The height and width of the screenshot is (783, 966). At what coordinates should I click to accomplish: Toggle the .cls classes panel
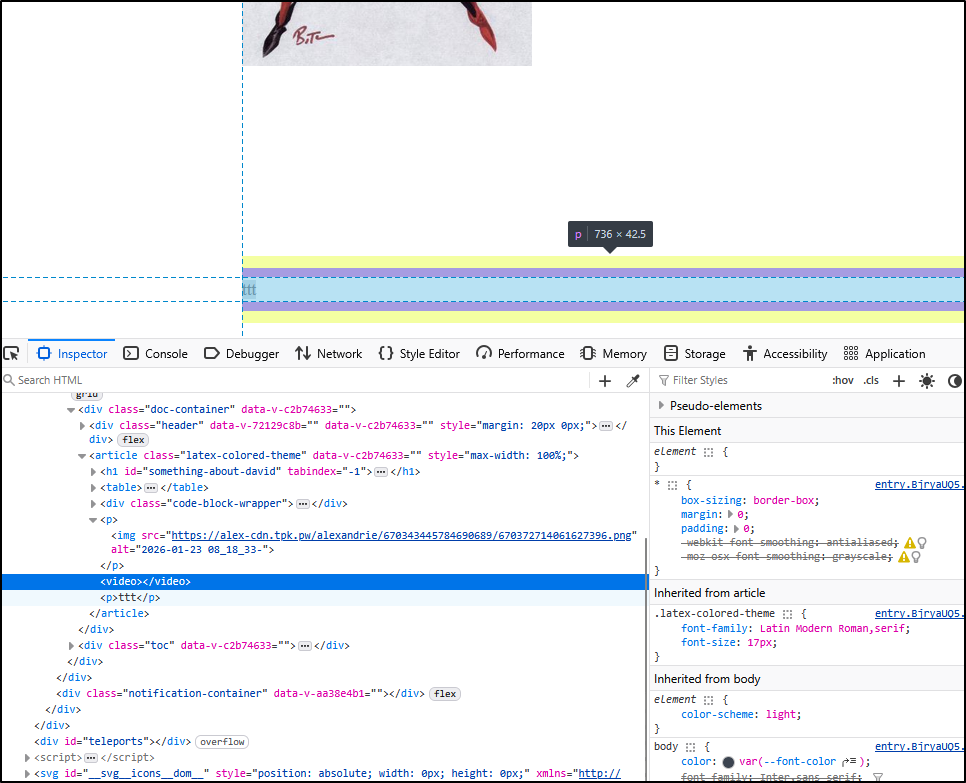pyautogui.click(x=871, y=380)
